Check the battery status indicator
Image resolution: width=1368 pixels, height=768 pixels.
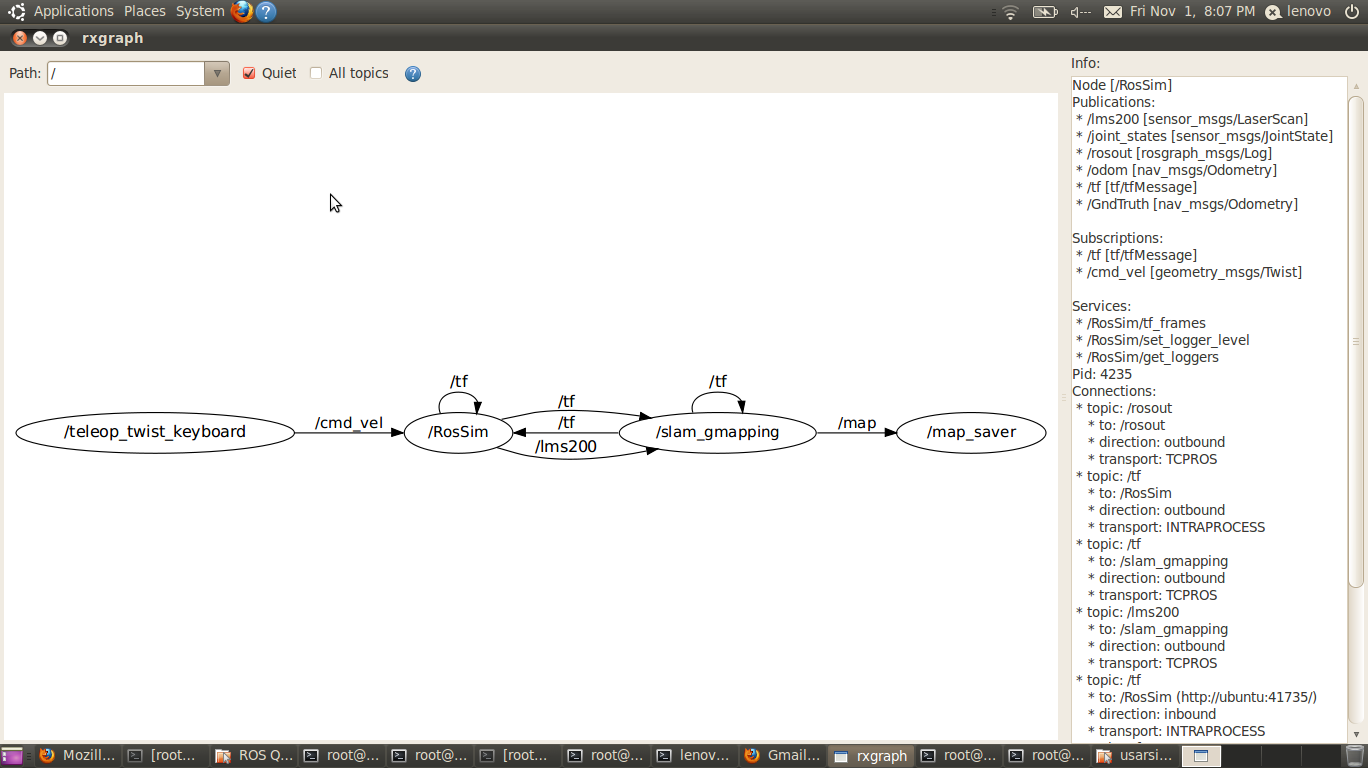pos(1045,12)
